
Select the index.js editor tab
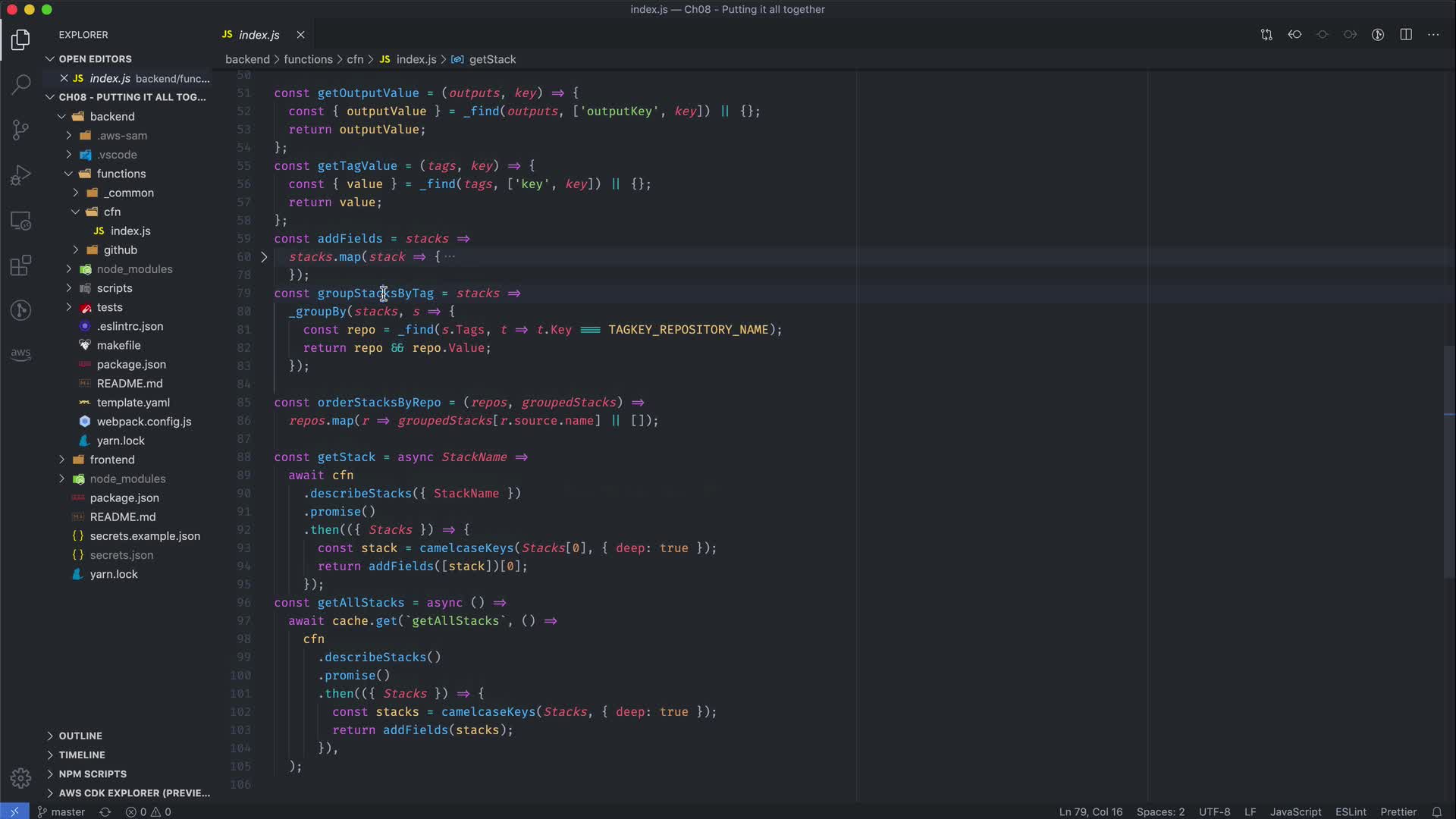(259, 35)
